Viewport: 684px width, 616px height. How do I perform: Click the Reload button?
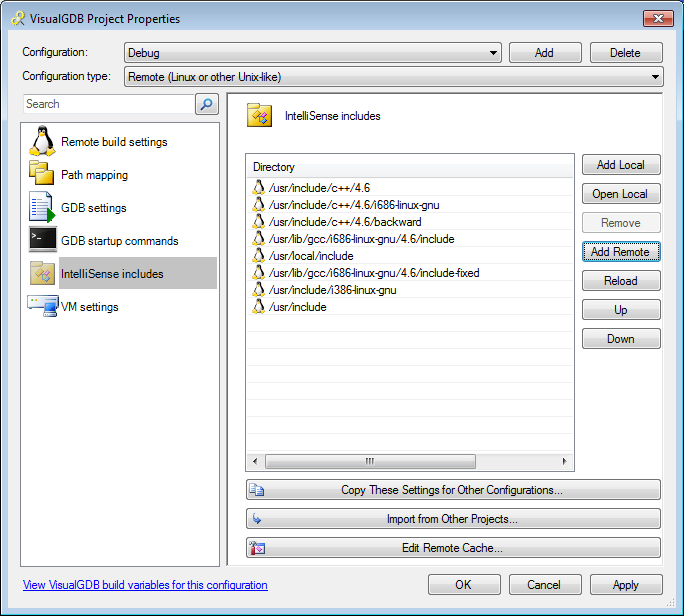621,281
